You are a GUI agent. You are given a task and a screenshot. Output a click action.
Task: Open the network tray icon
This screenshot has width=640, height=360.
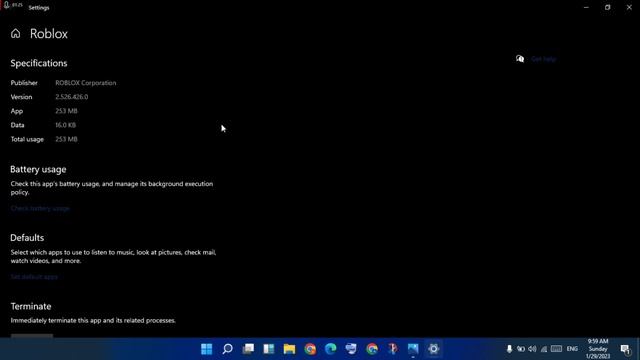[544, 349]
